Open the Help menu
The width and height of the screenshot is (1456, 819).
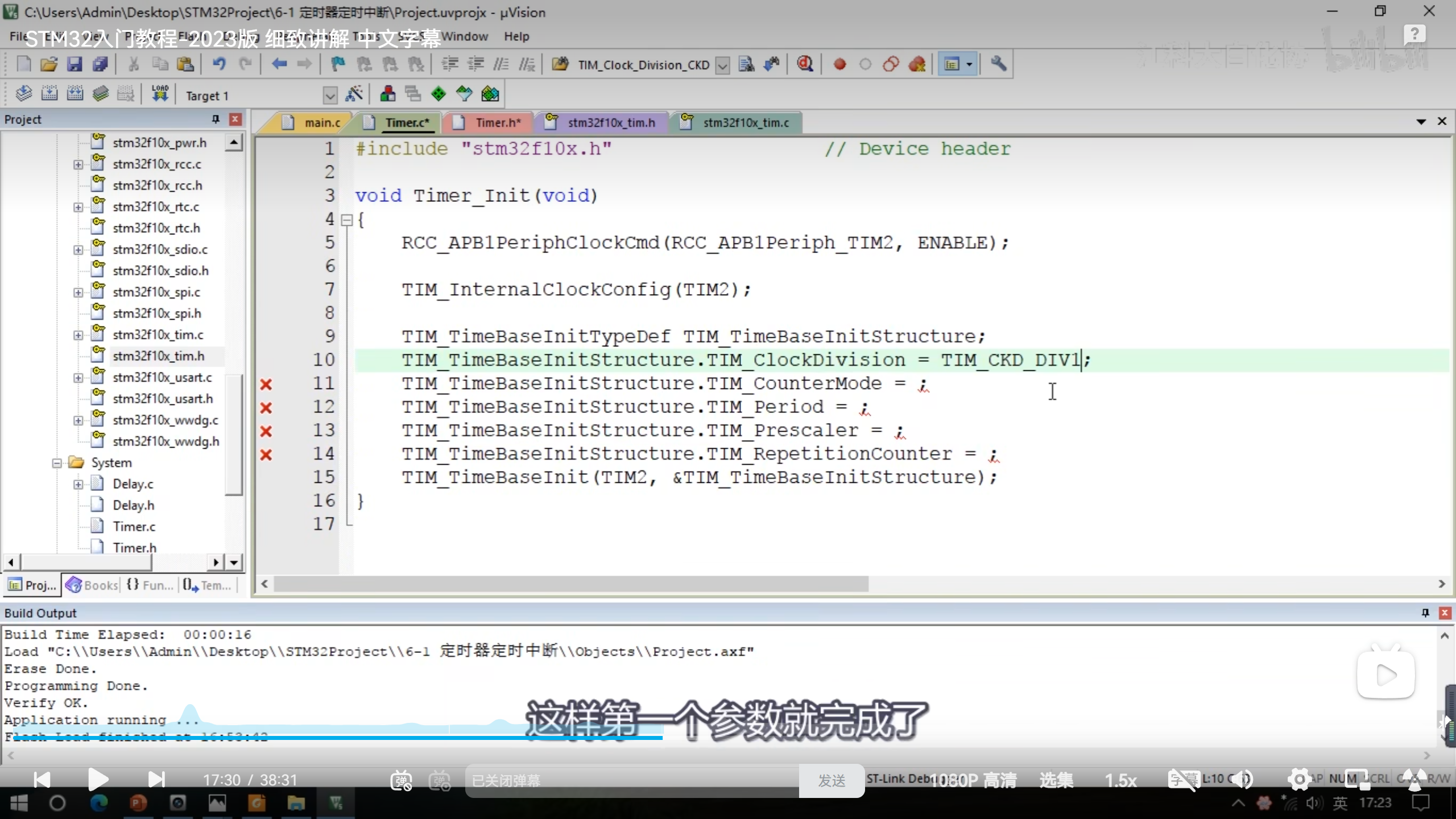516,36
